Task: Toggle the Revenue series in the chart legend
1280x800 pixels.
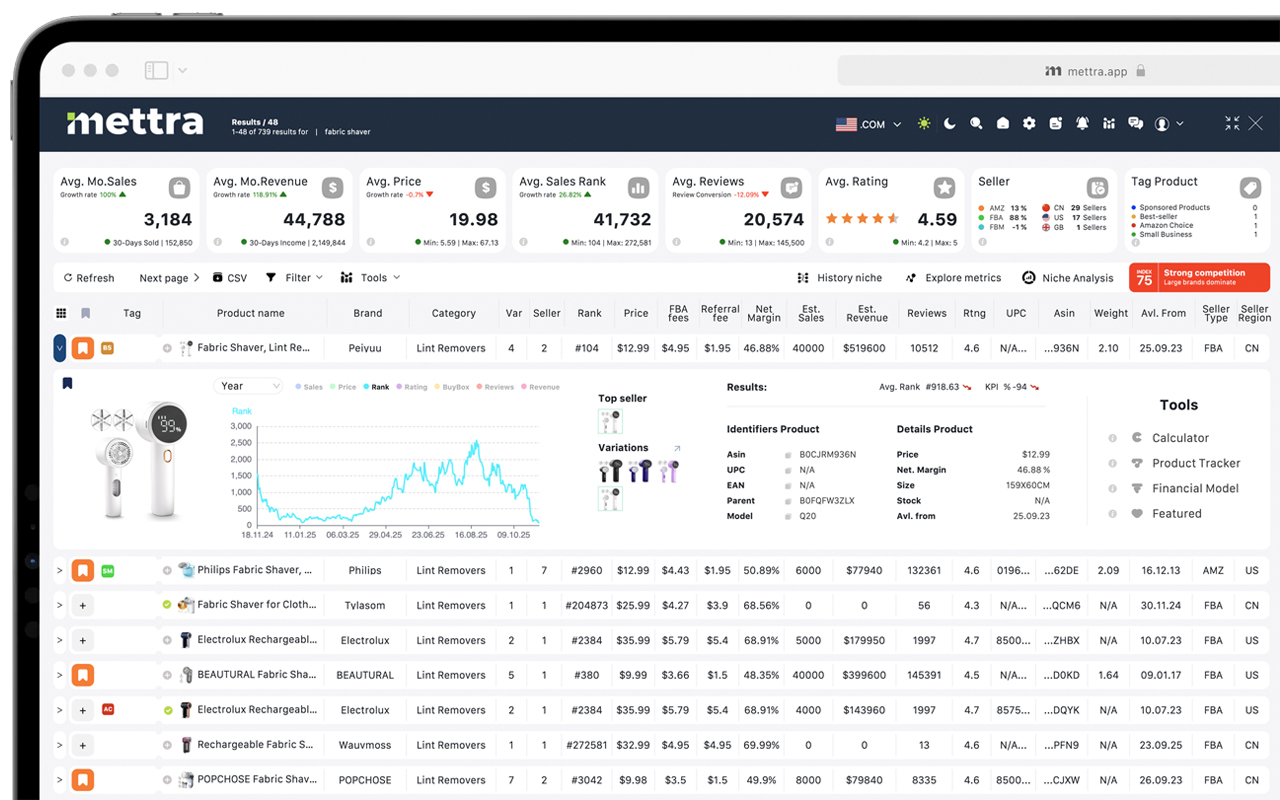Action: click(x=540, y=387)
